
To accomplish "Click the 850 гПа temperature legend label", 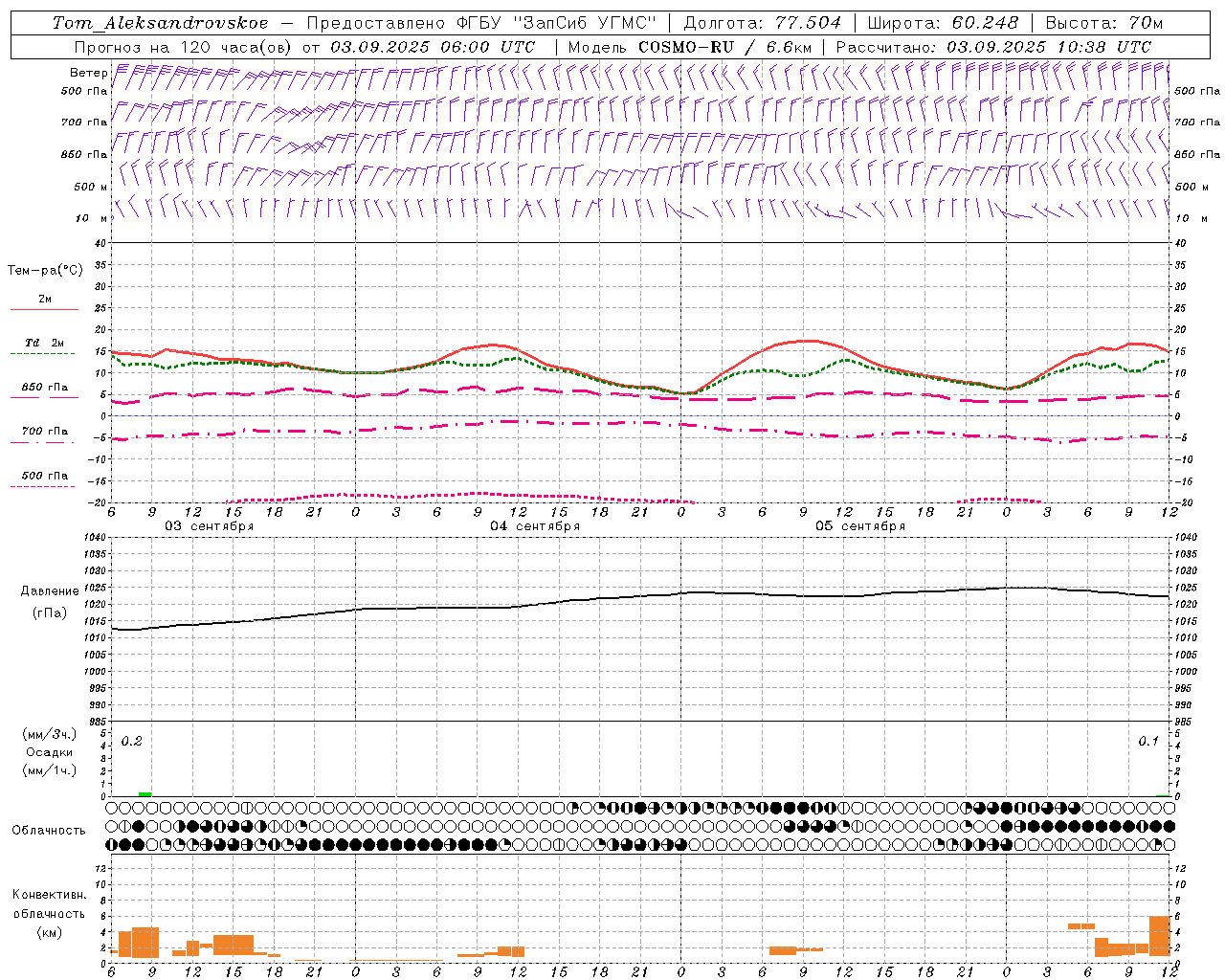I will (44, 387).
